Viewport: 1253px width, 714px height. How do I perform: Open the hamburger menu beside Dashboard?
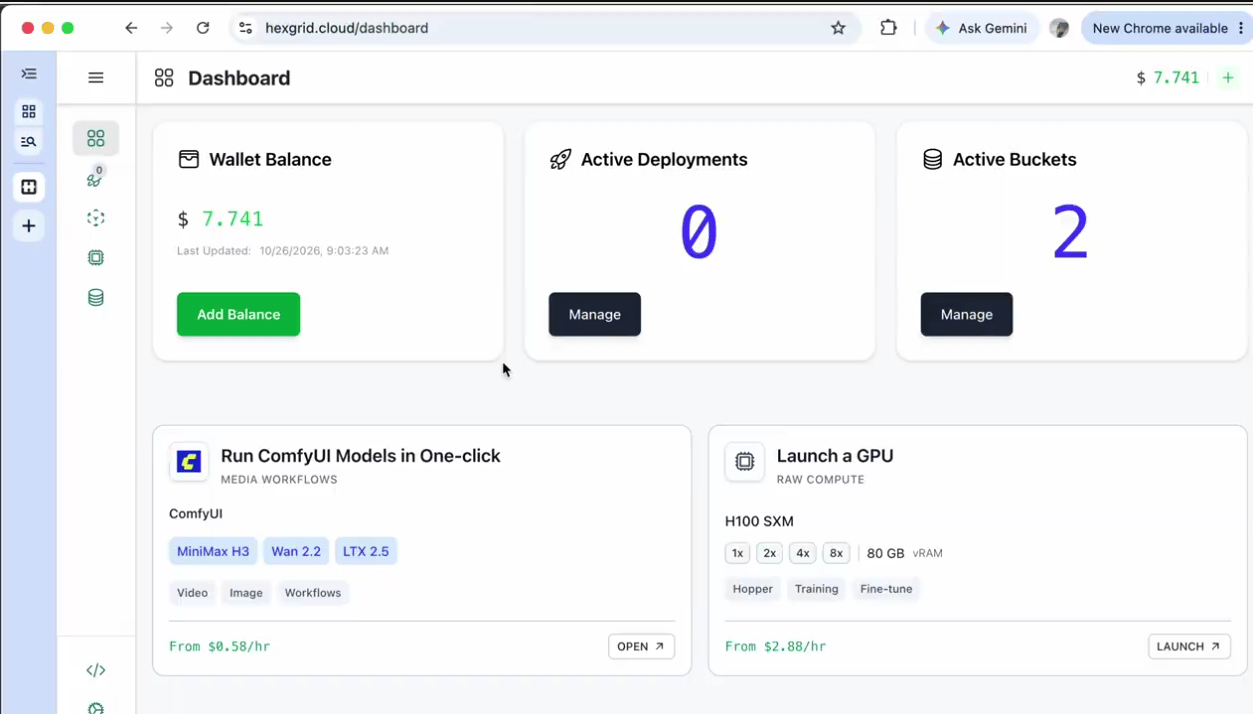(x=96, y=77)
